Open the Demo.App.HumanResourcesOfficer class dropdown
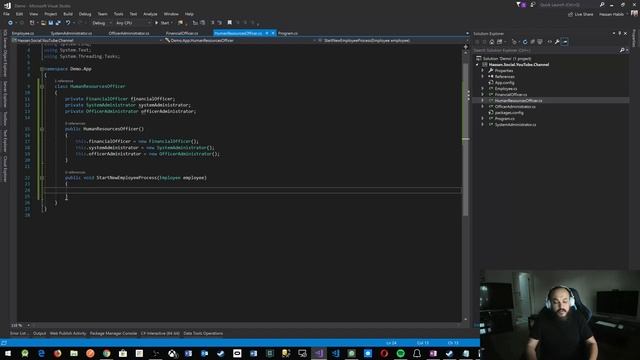 click(240, 40)
